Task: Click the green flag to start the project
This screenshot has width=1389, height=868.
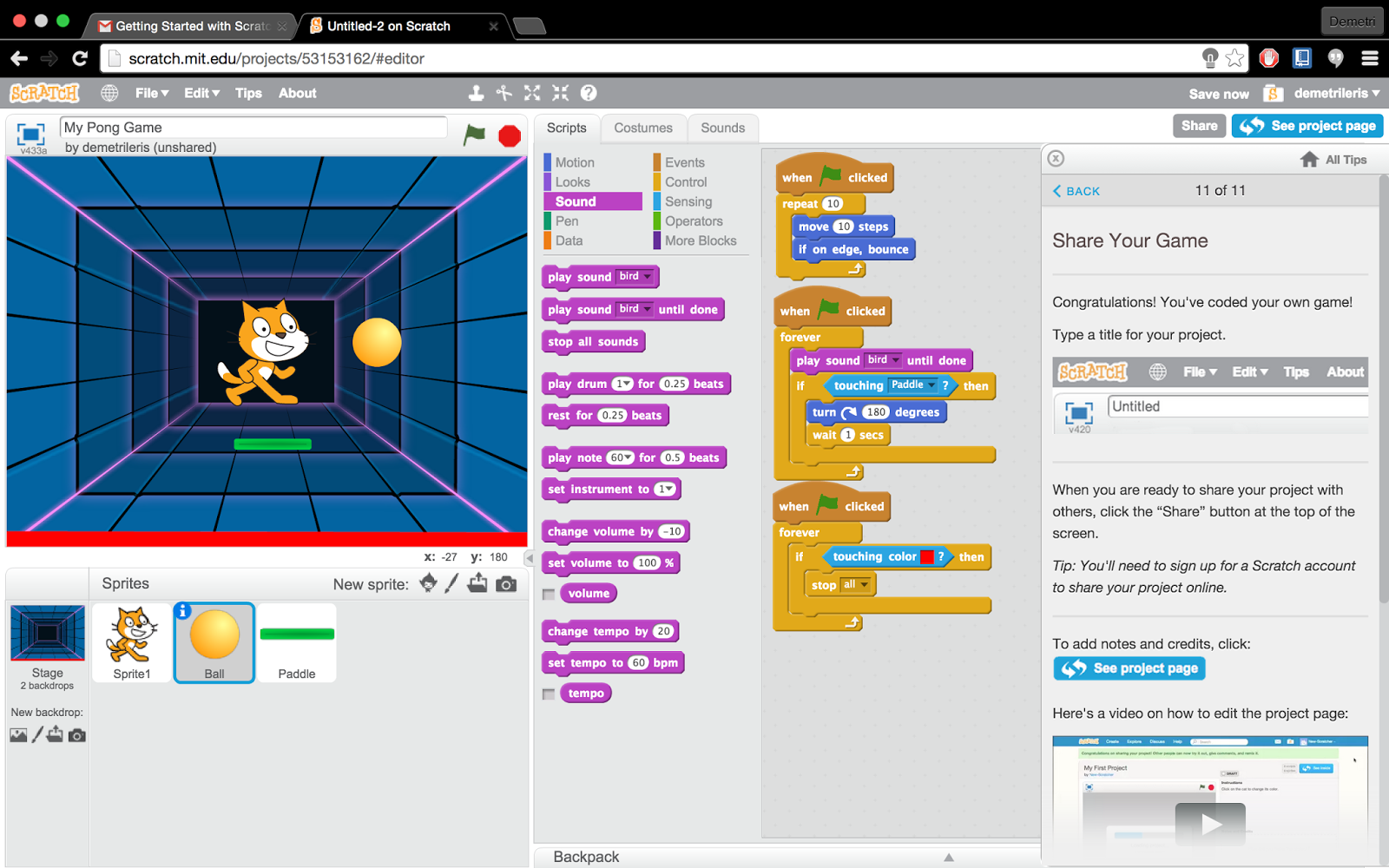Action: coord(474,135)
